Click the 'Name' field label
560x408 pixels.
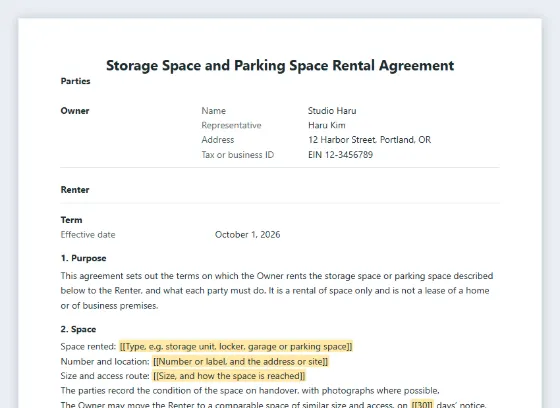click(214, 111)
